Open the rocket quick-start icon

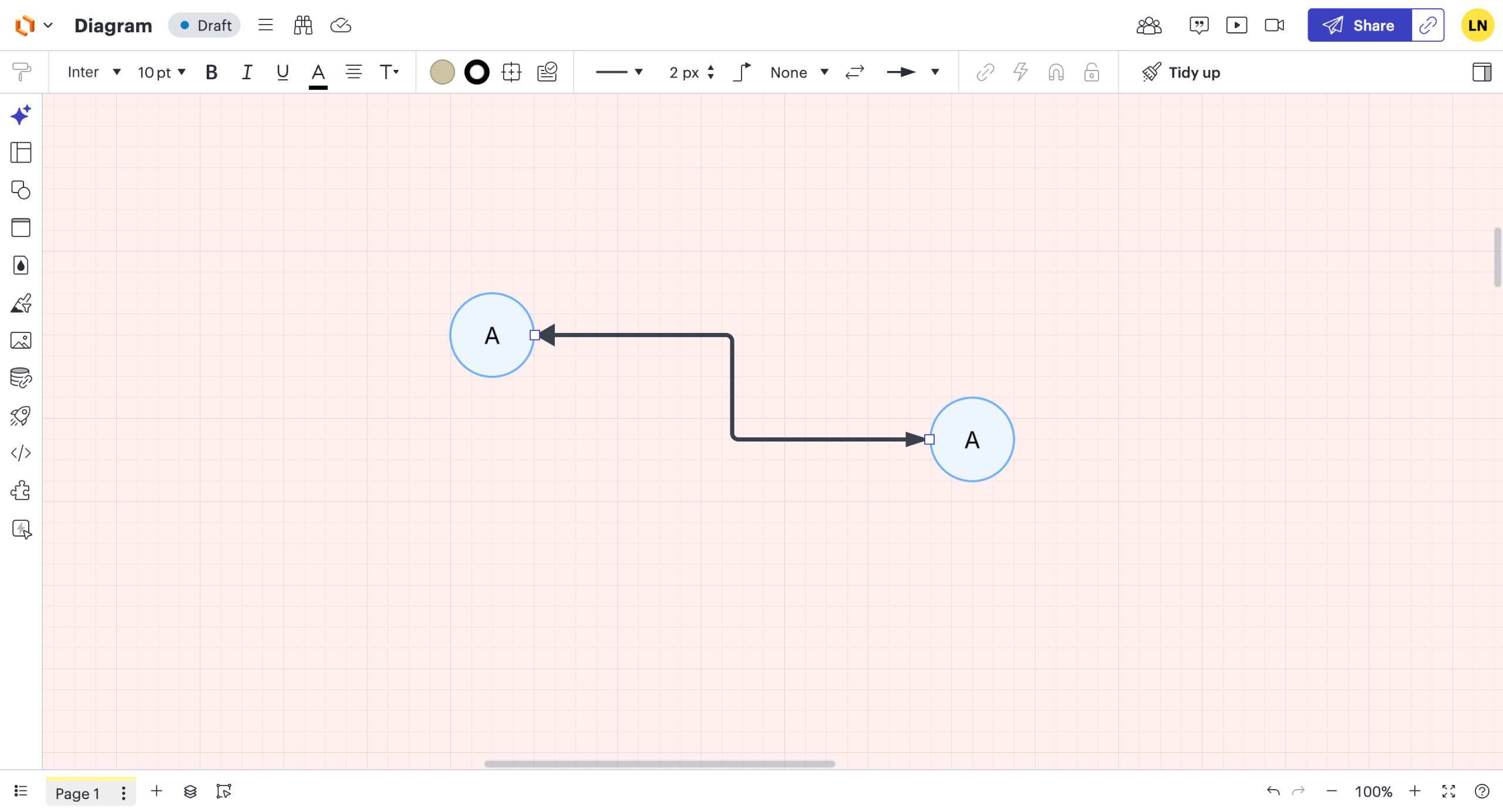click(21, 416)
